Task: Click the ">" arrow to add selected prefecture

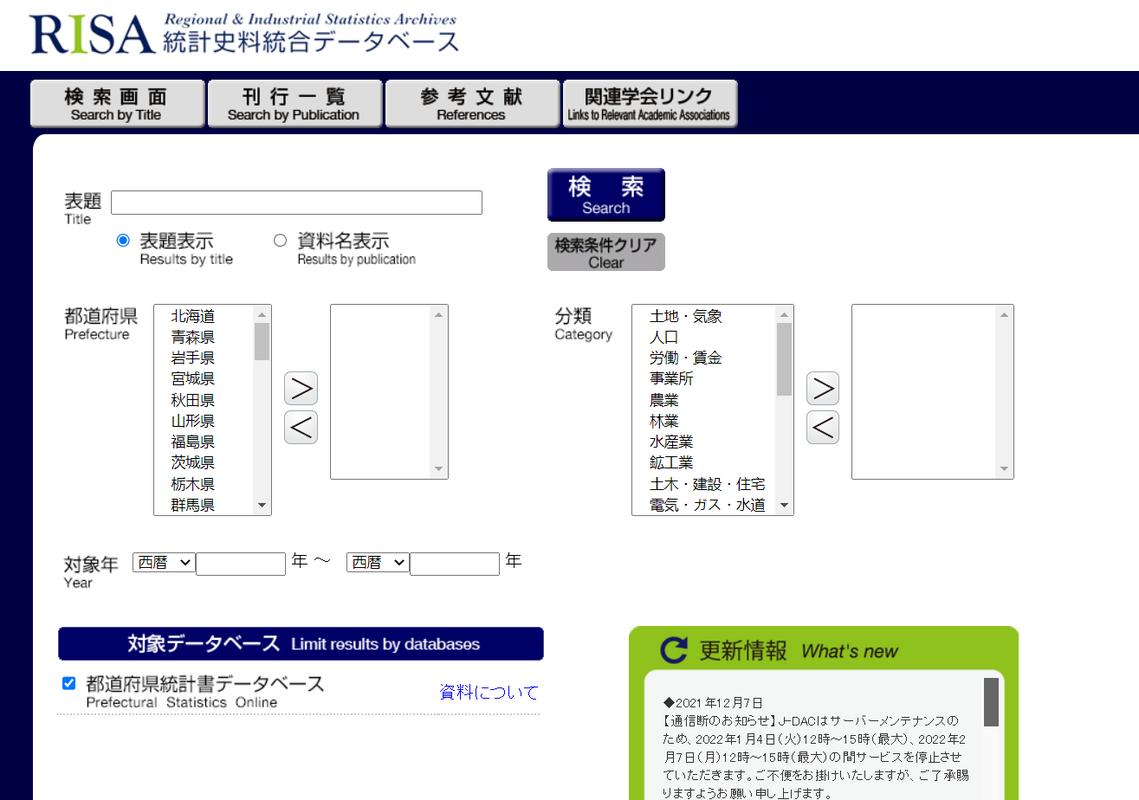Action: (x=300, y=388)
